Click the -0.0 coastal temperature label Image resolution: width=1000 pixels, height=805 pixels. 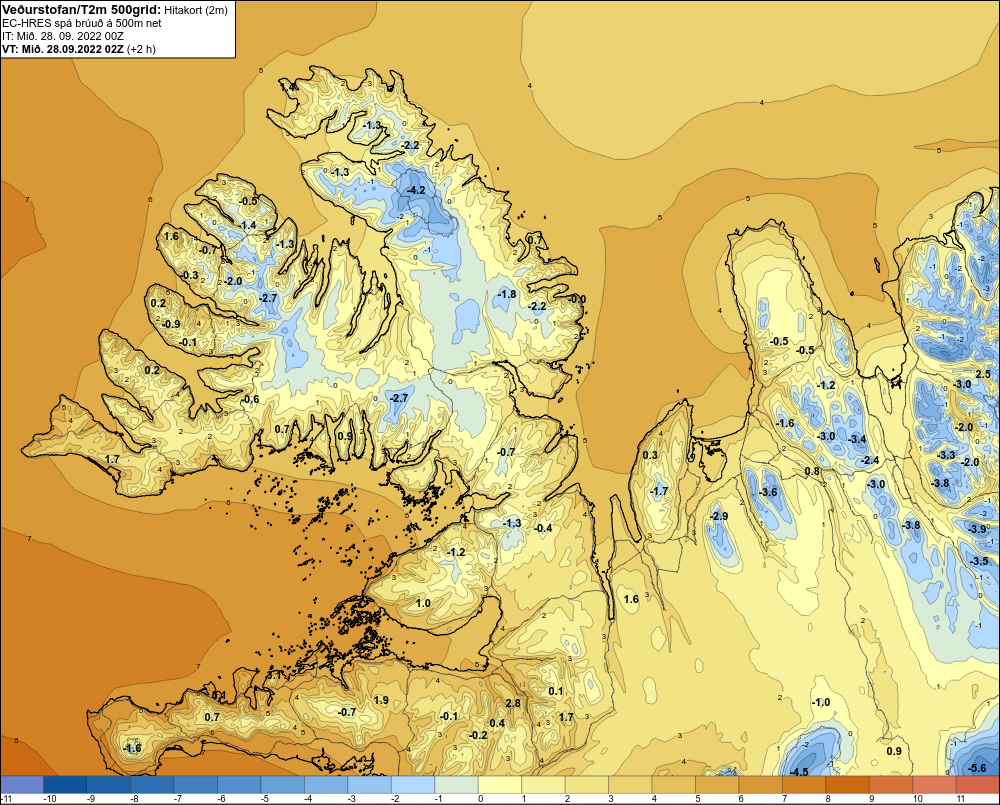(x=577, y=299)
